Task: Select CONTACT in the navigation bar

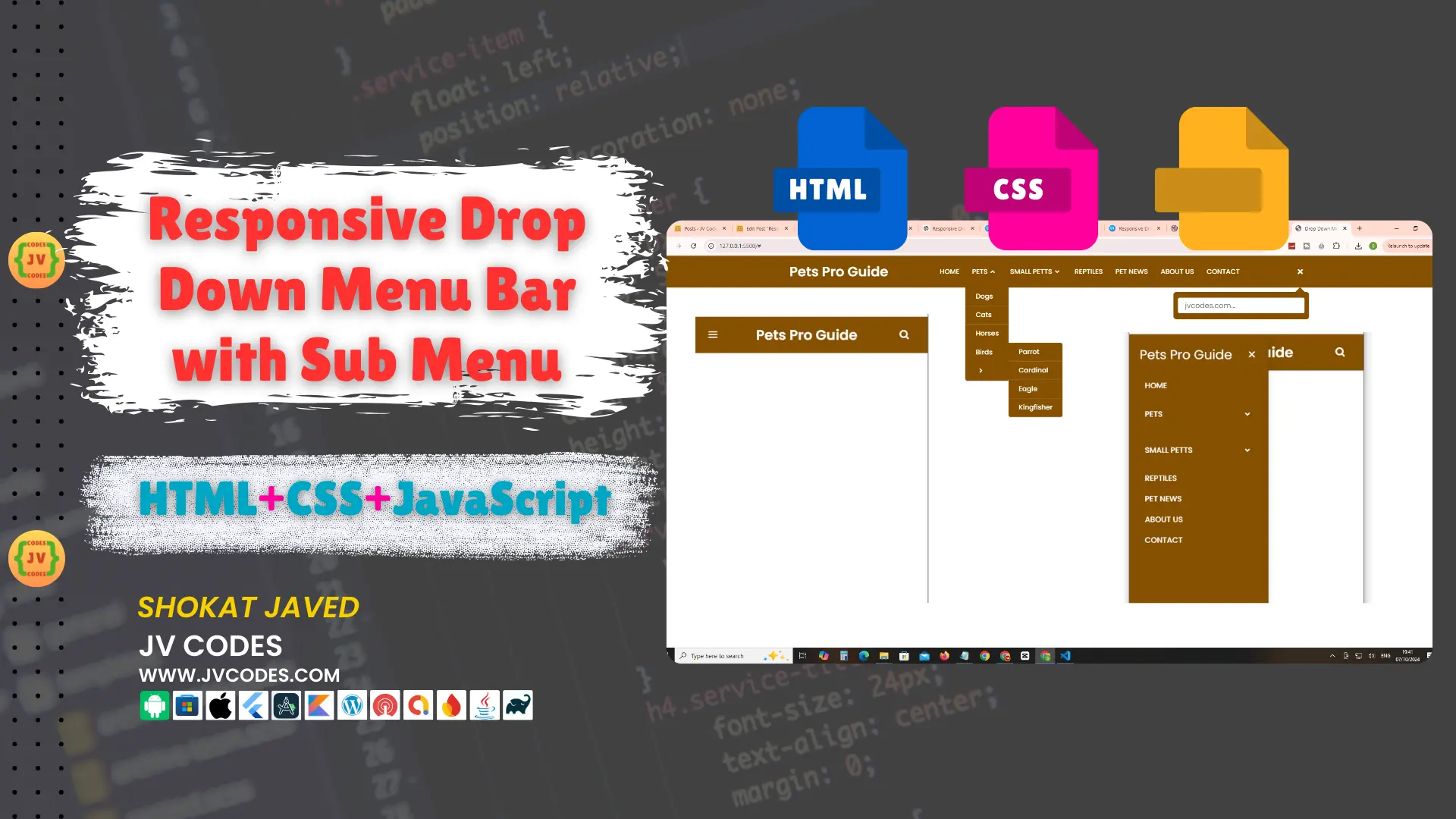Action: (1222, 271)
